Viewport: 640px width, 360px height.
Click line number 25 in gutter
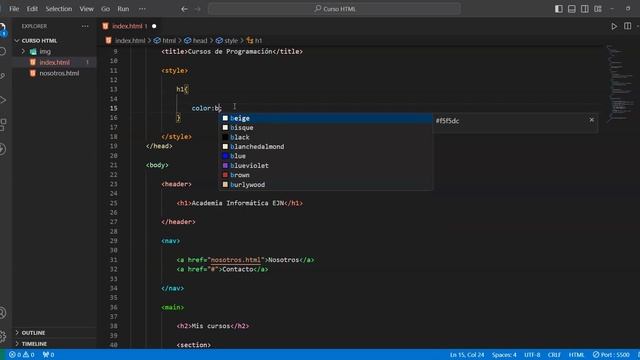pos(113,203)
